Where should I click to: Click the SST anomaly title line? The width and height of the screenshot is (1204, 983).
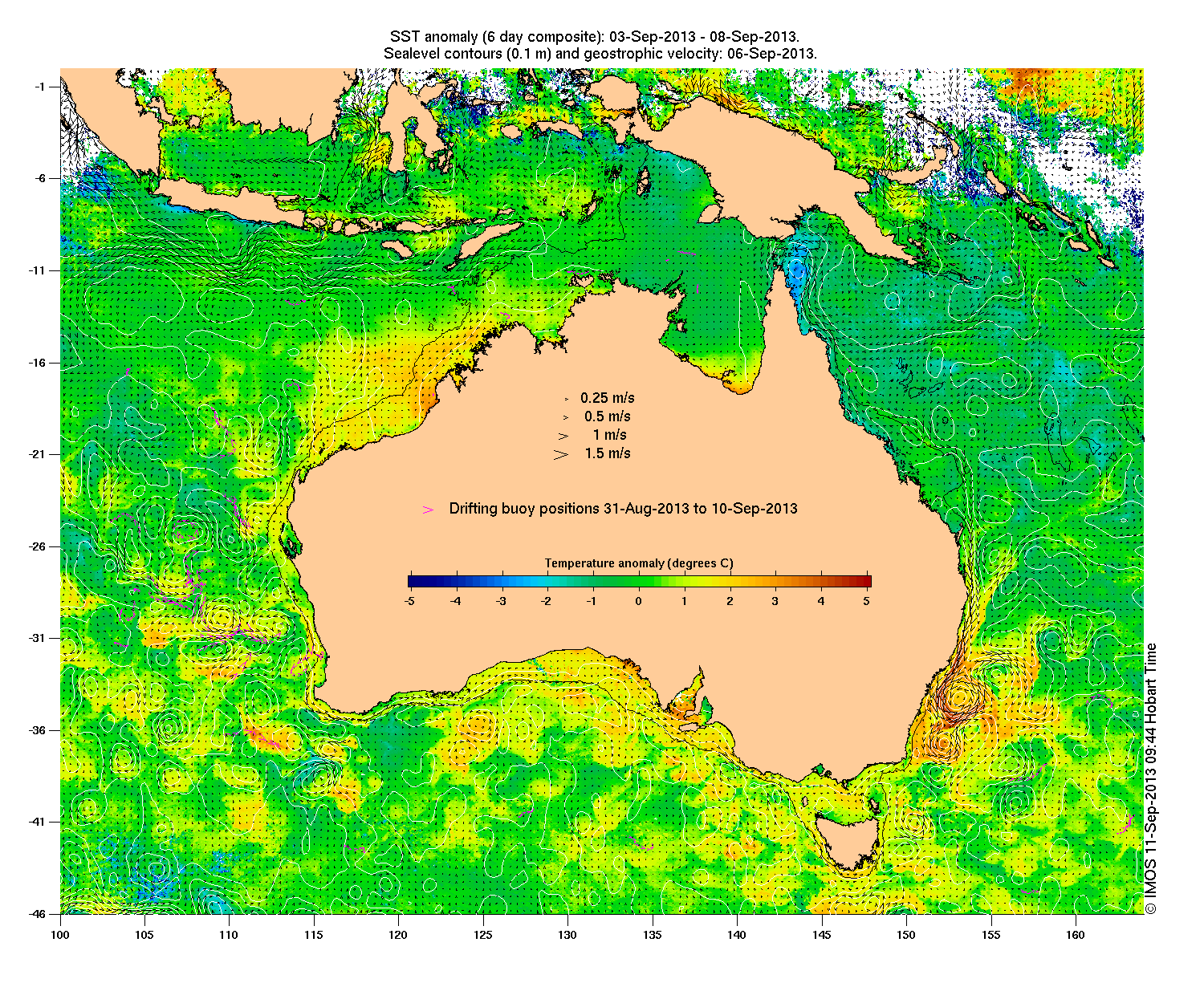click(594, 37)
